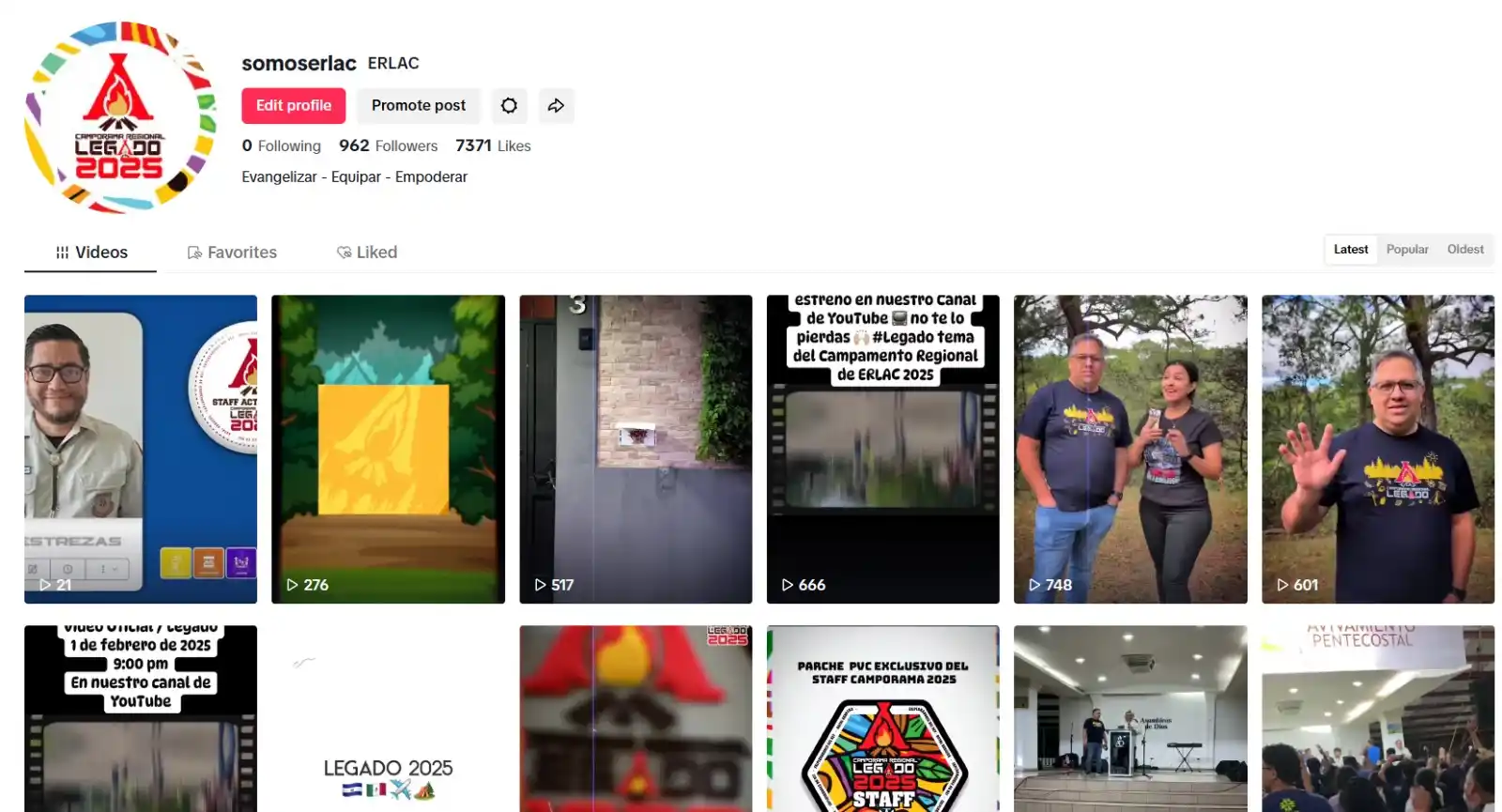
Task: Click the play icon on the 517-view video
Action: point(540,585)
